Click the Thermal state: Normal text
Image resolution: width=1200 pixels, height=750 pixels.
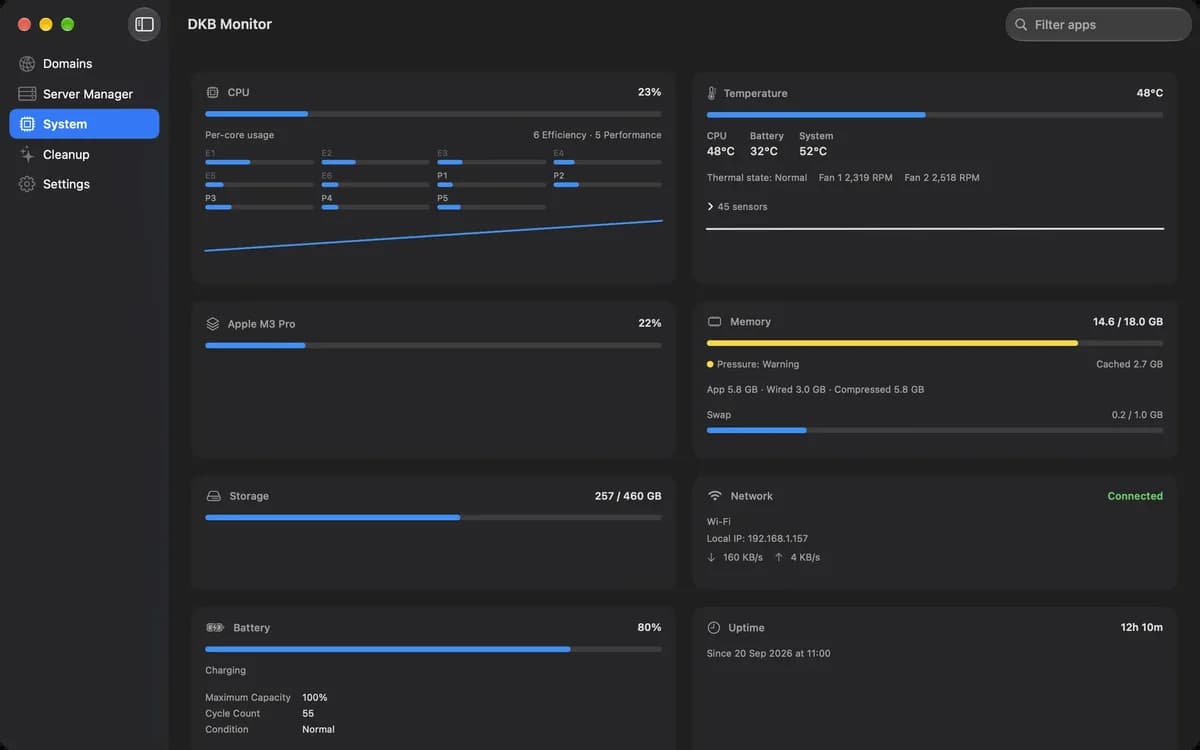click(757, 178)
